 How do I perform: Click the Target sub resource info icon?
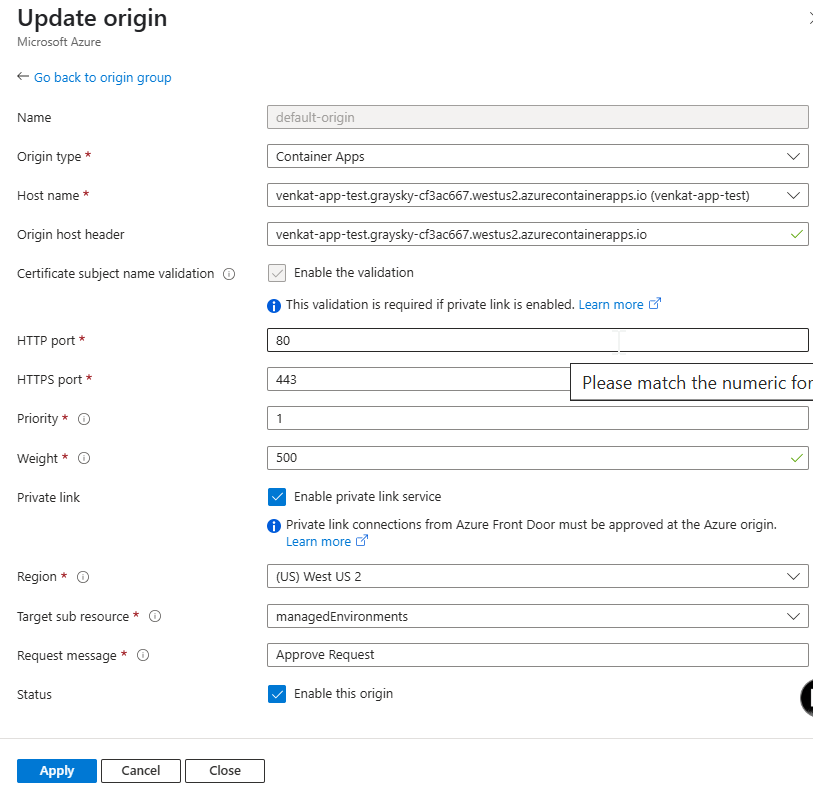pos(155,616)
